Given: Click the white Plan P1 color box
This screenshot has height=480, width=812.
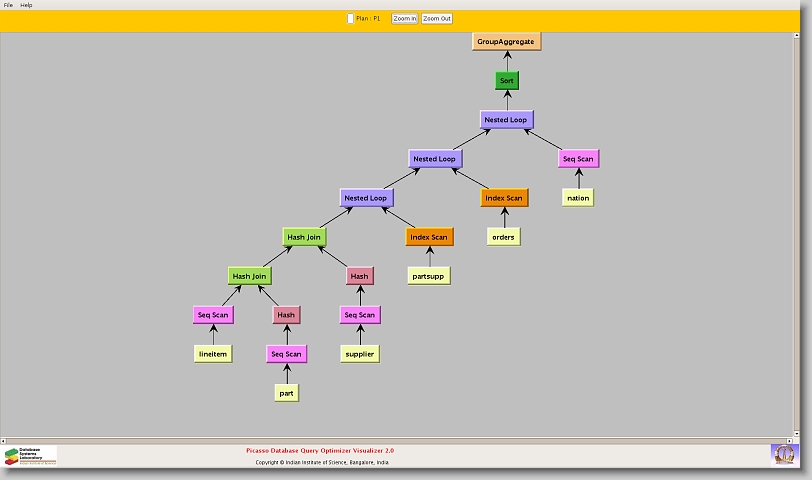Looking at the screenshot, I should [x=350, y=18].
